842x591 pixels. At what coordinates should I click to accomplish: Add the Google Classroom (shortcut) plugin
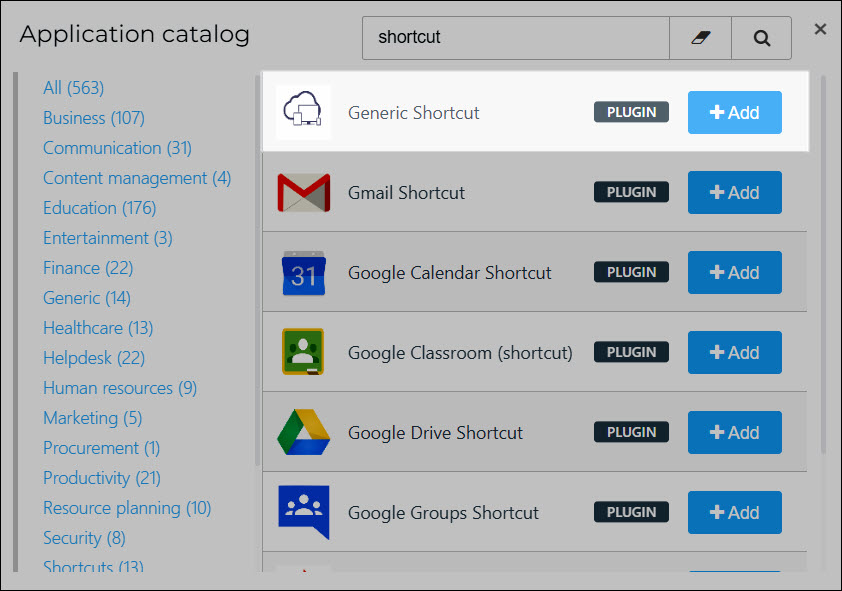(735, 352)
